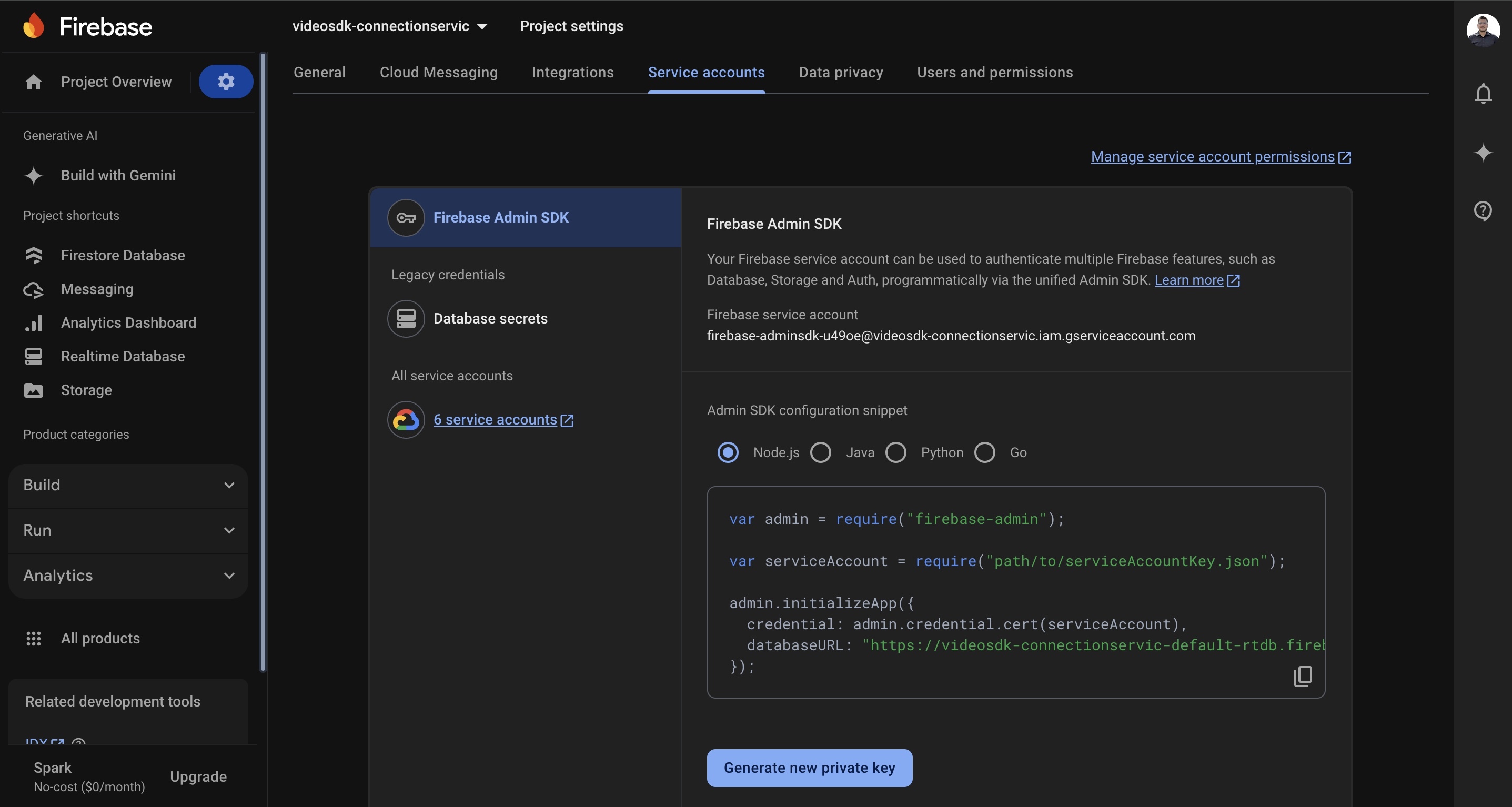Image resolution: width=1512 pixels, height=807 pixels.
Task: Switch to the Data privacy tab
Action: [x=841, y=72]
